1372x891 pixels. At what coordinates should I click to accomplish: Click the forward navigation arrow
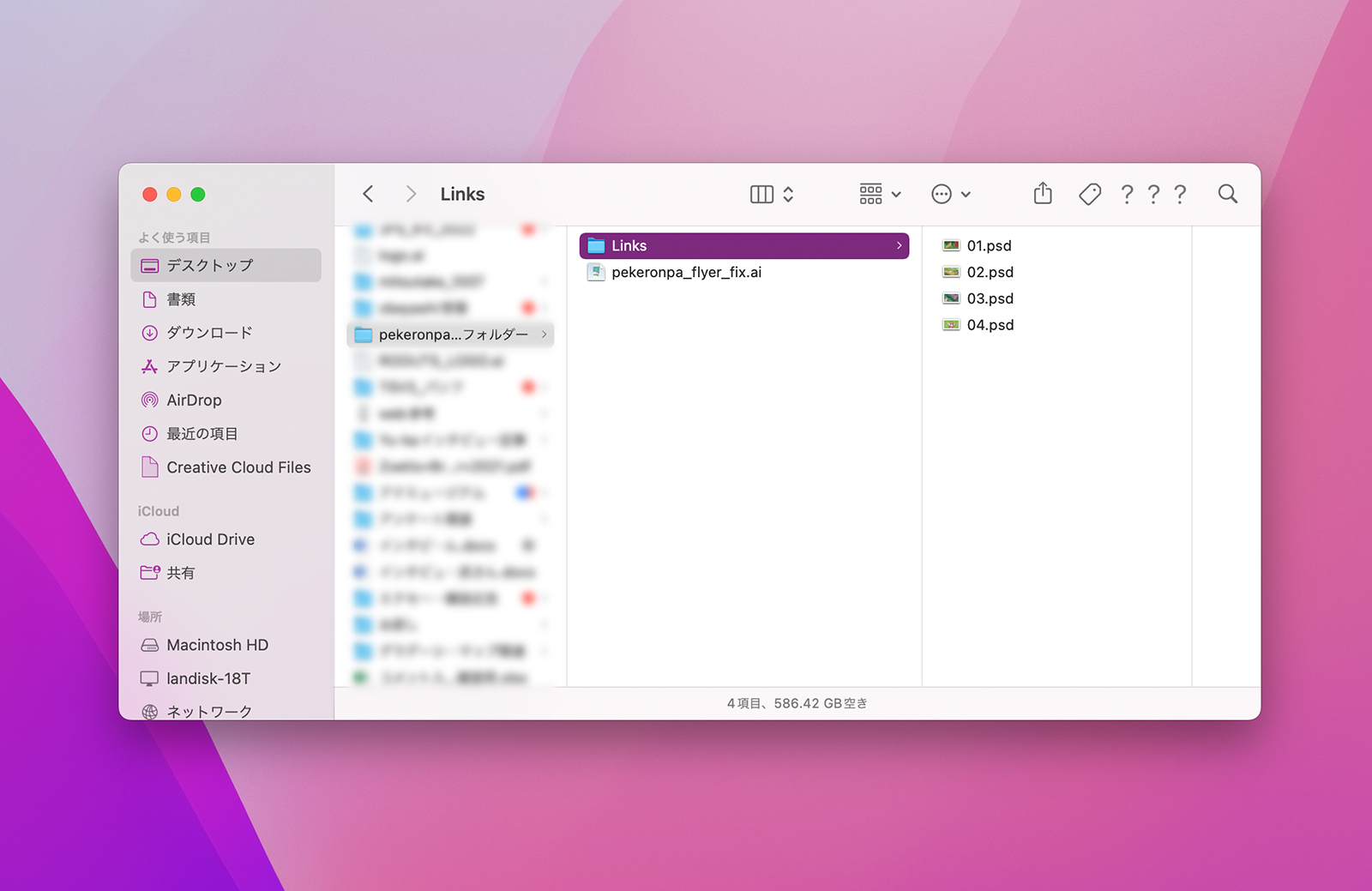coord(411,195)
